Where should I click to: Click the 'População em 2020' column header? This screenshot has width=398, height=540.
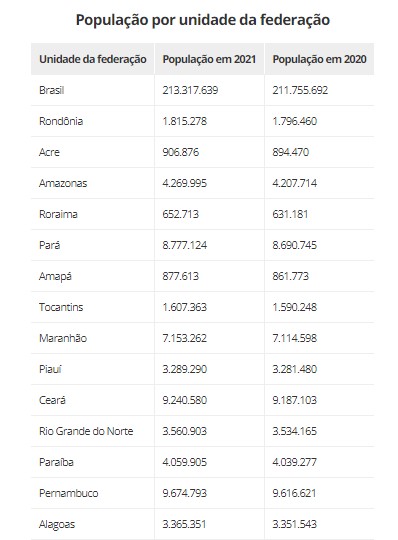320,59
